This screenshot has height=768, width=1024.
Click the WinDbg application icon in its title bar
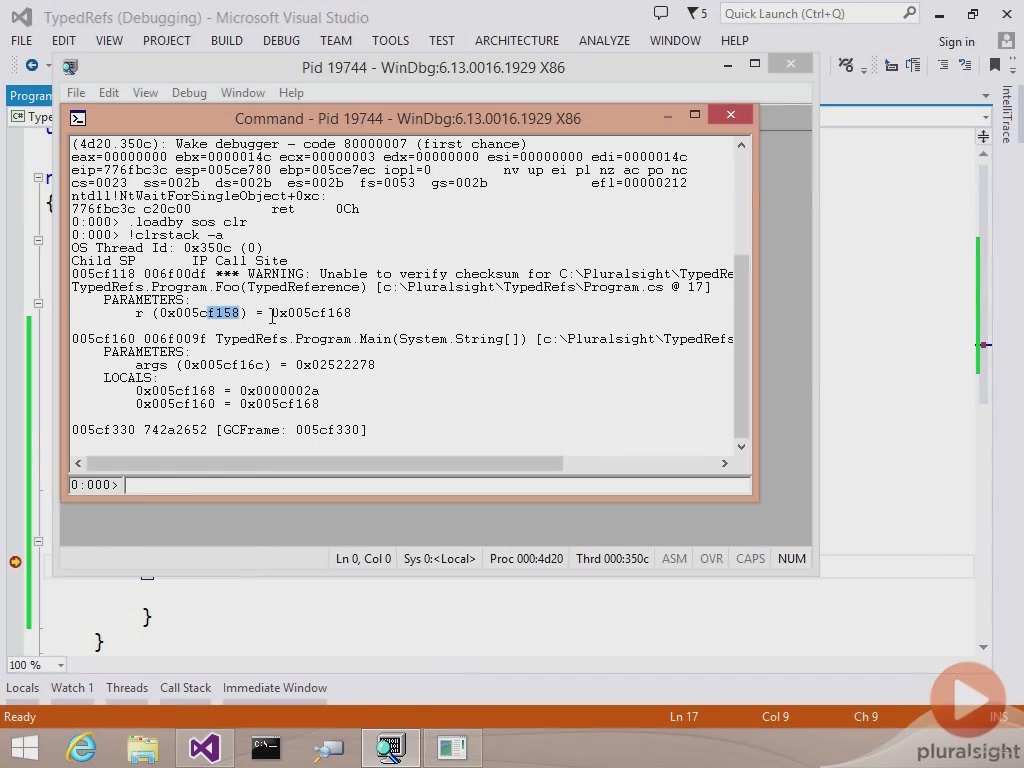tap(70, 67)
